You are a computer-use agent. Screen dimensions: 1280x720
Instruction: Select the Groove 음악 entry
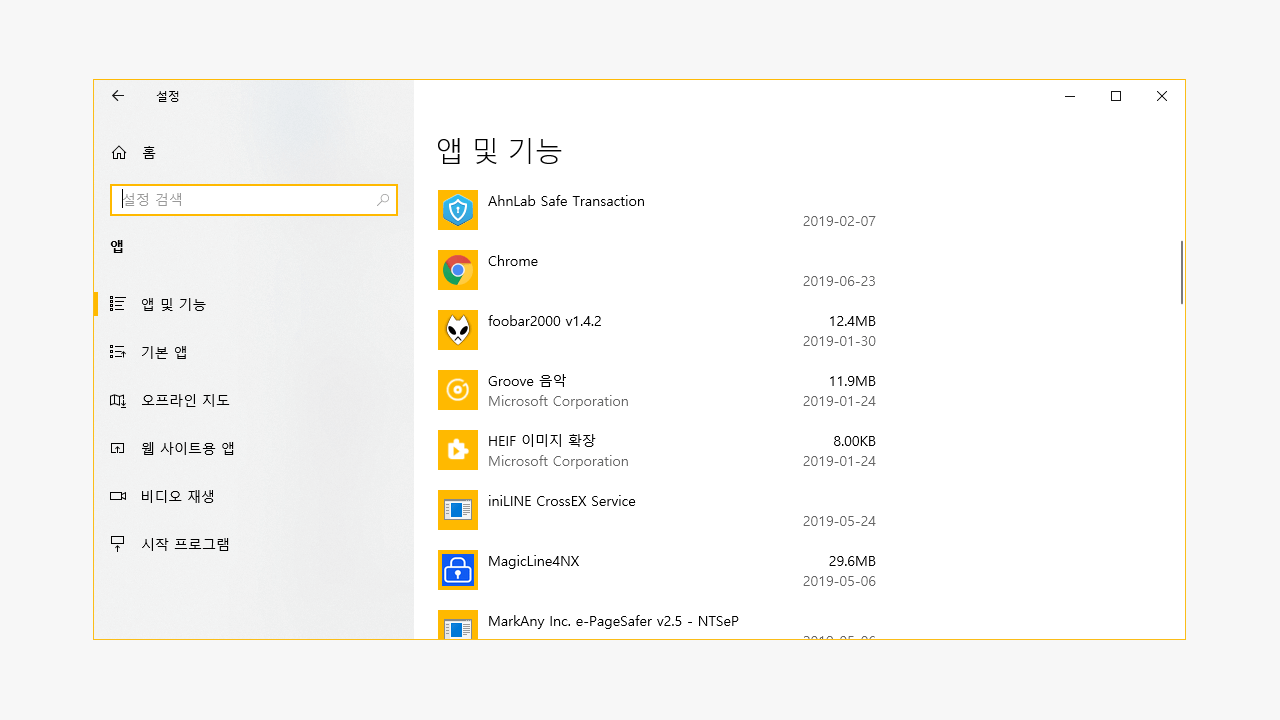coord(657,390)
